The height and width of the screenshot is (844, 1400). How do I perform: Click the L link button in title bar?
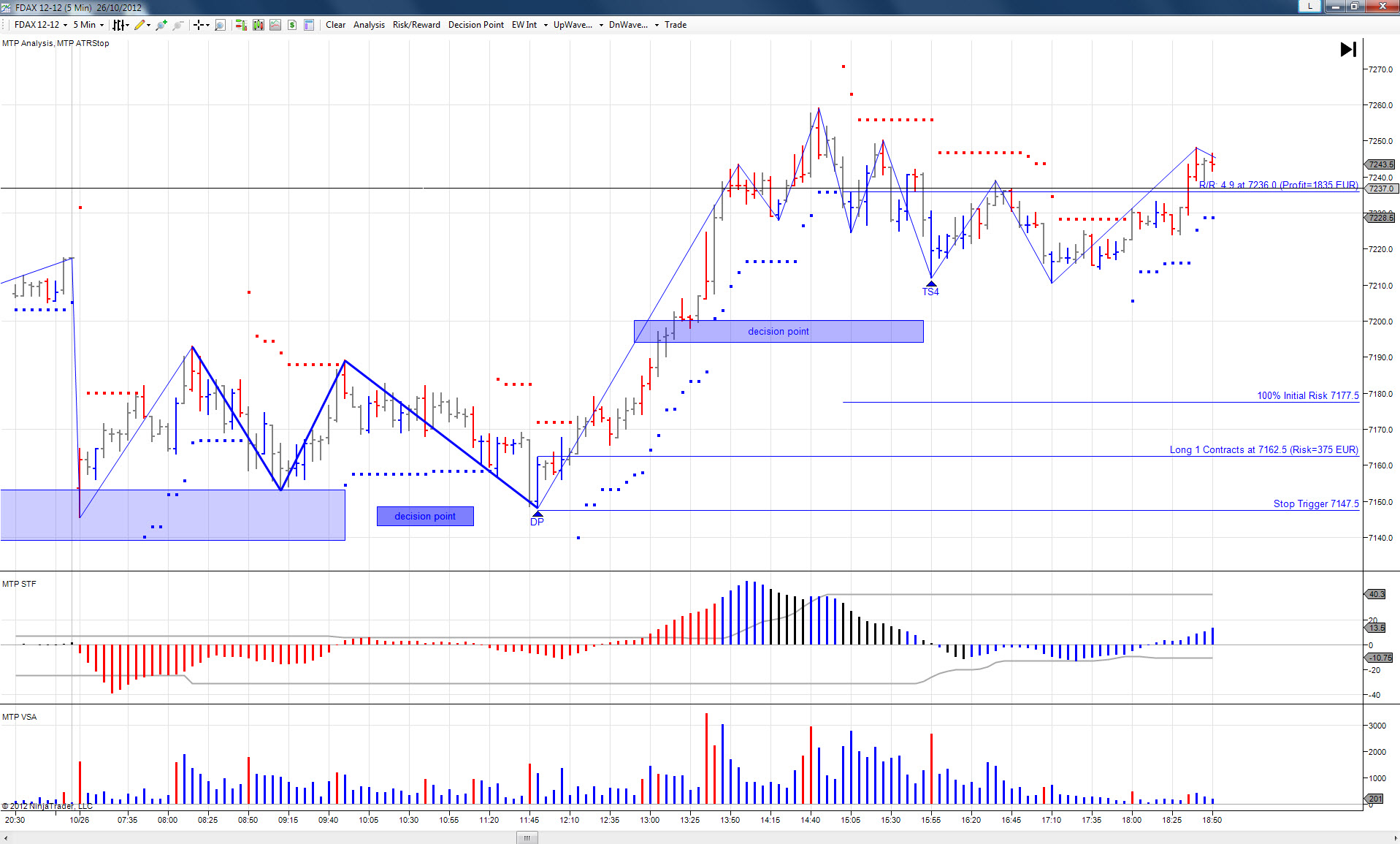(x=1309, y=7)
